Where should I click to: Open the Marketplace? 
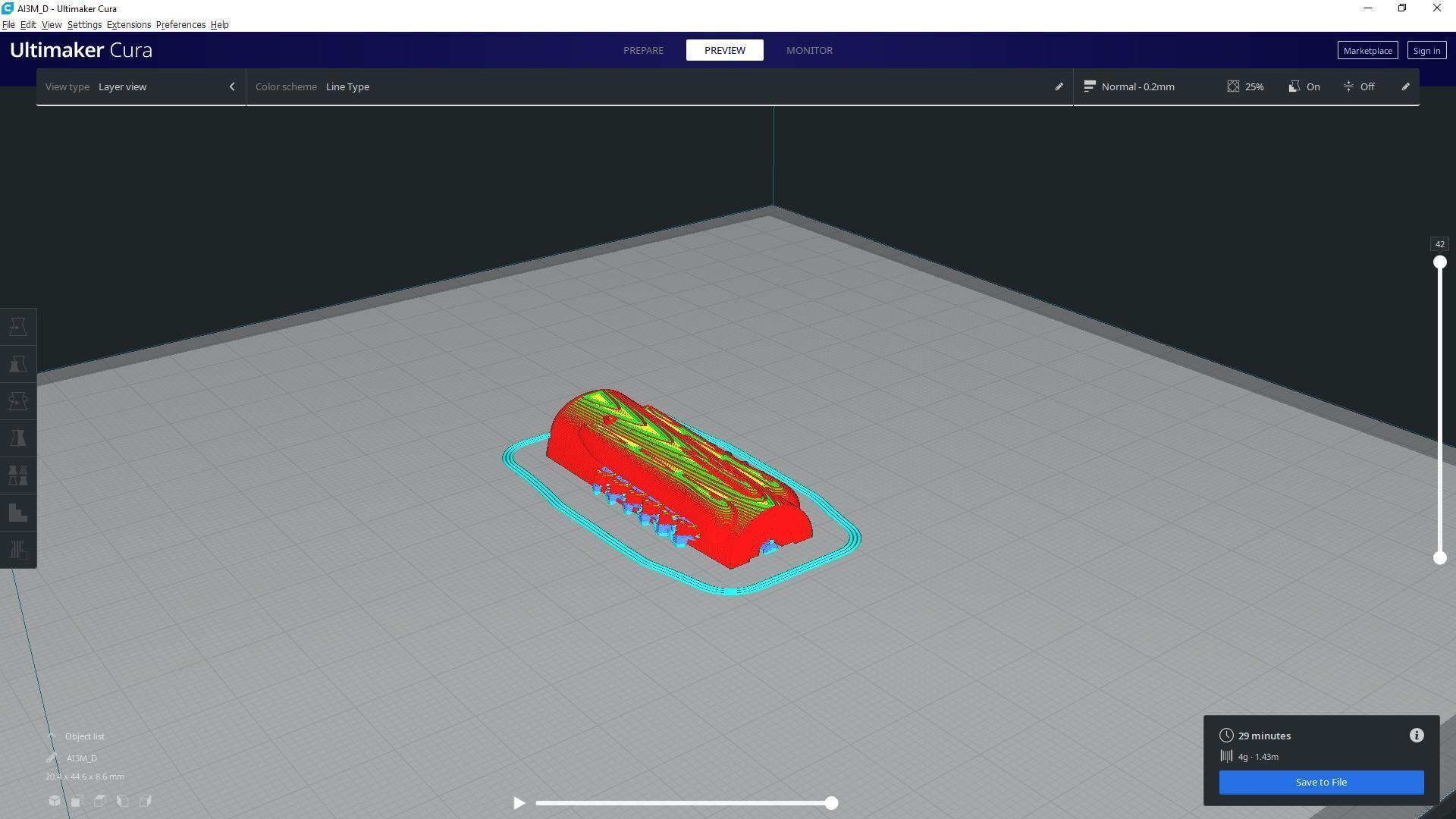1367,51
